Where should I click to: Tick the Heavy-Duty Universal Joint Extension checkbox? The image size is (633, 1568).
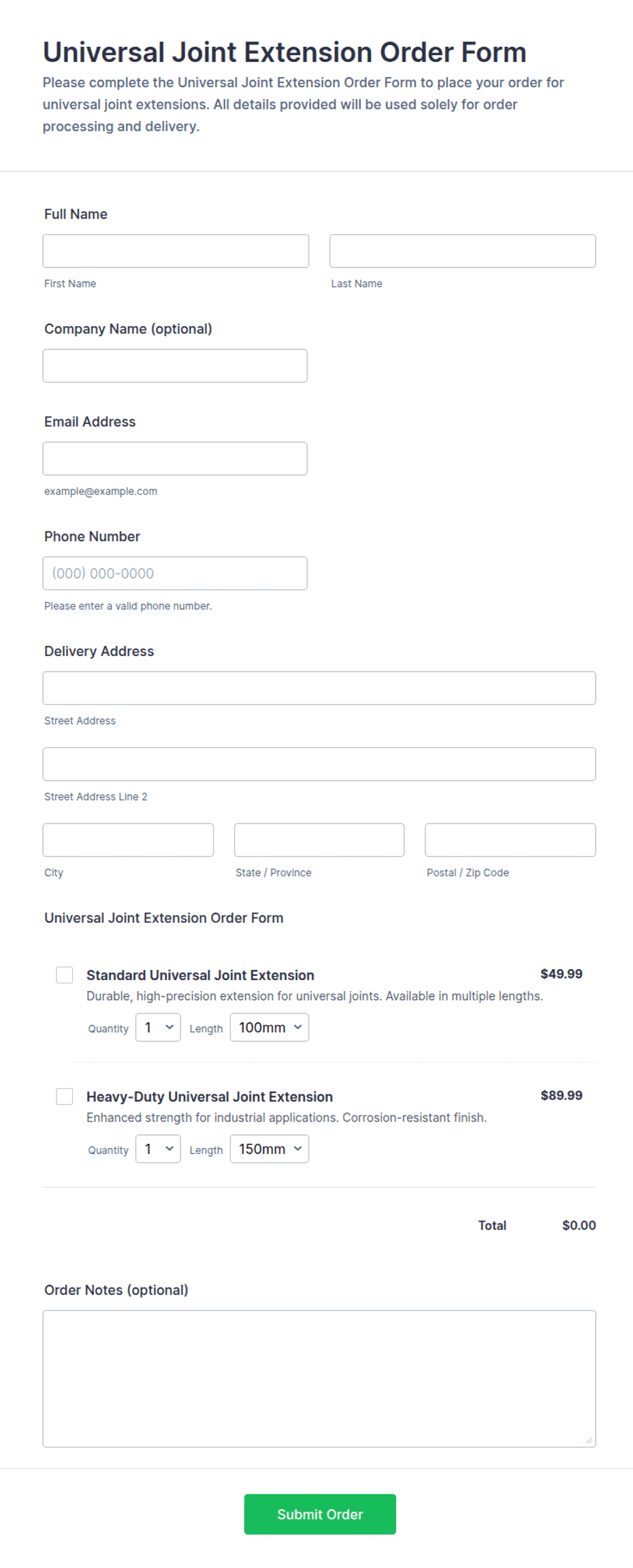pyautogui.click(x=65, y=1096)
